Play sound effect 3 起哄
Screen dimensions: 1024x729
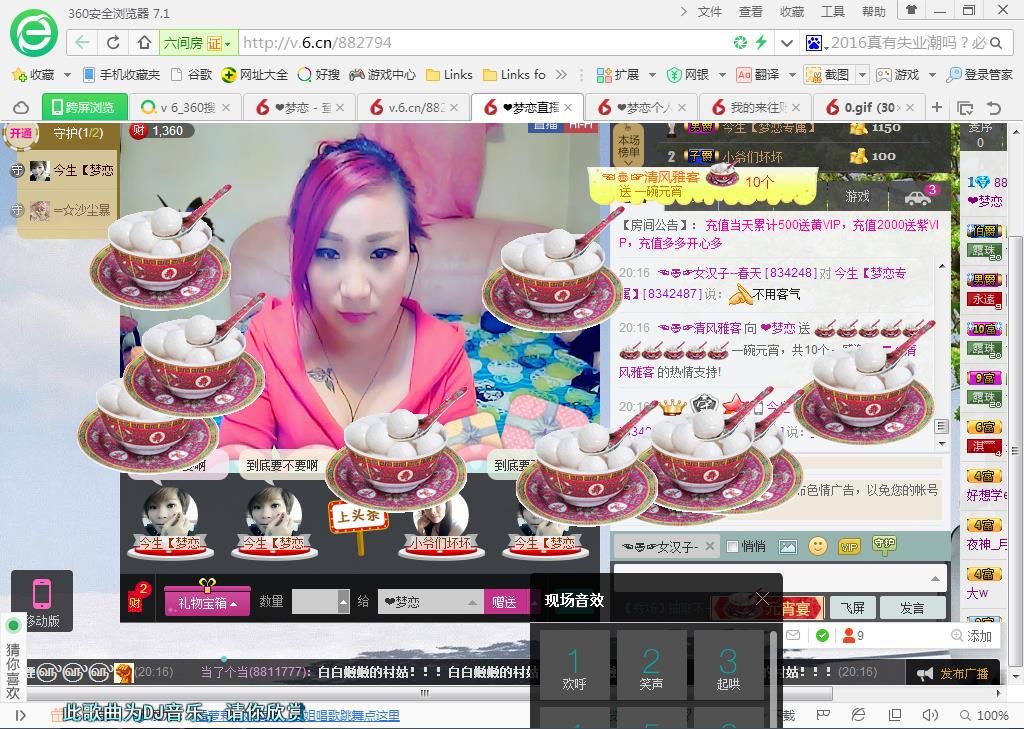[728, 665]
